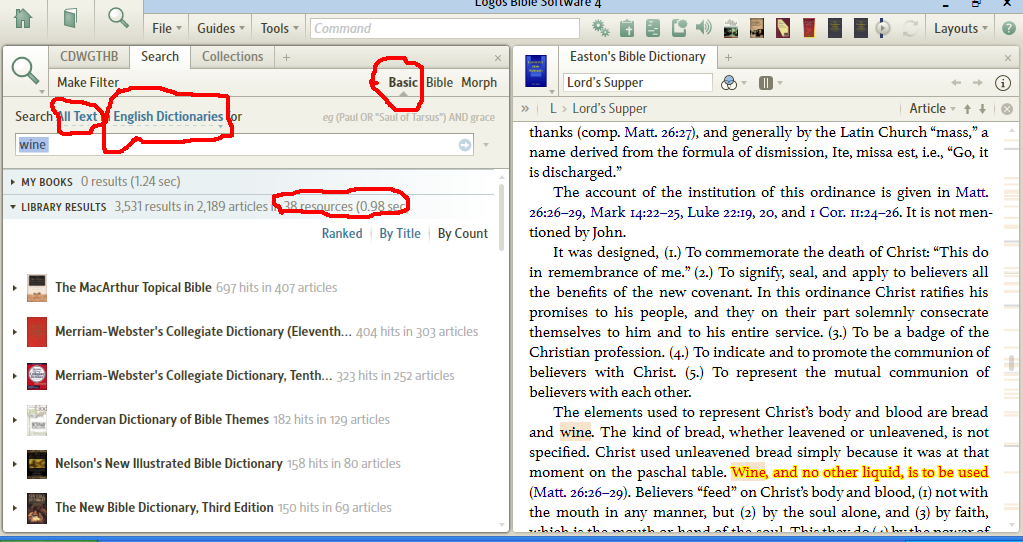This screenshot has width=1023, height=542.
Task: Click the clipboard with cross shortcut icon
Action: (x=627, y=28)
